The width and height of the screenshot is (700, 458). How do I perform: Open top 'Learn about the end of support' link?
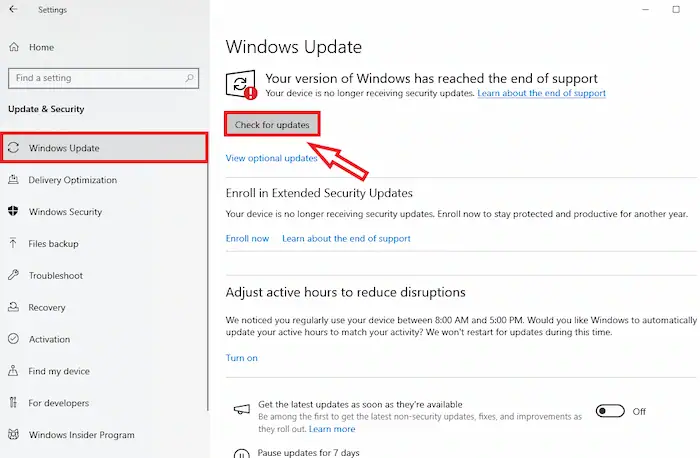[x=542, y=93]
